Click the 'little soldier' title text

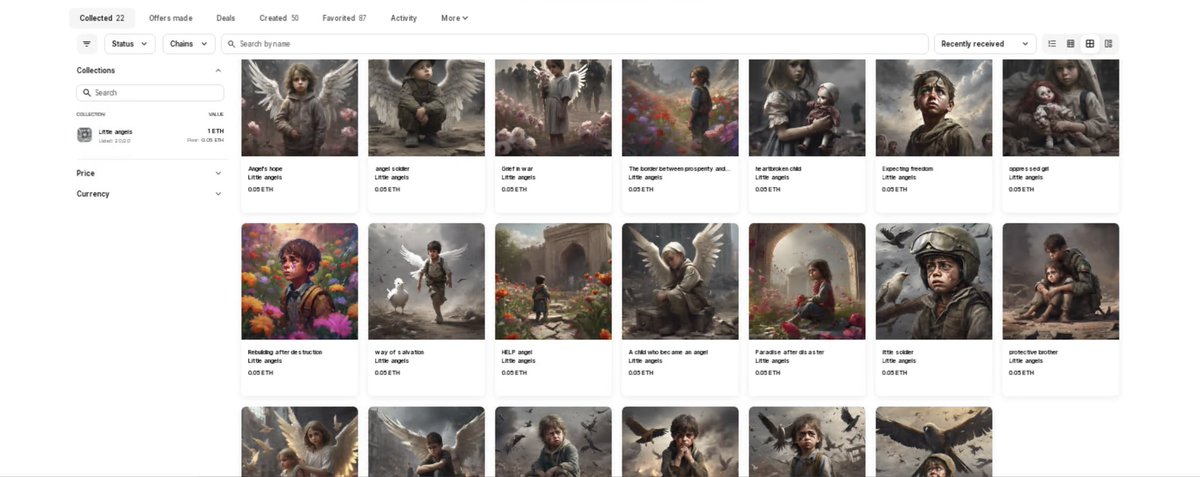coord(900,352)
